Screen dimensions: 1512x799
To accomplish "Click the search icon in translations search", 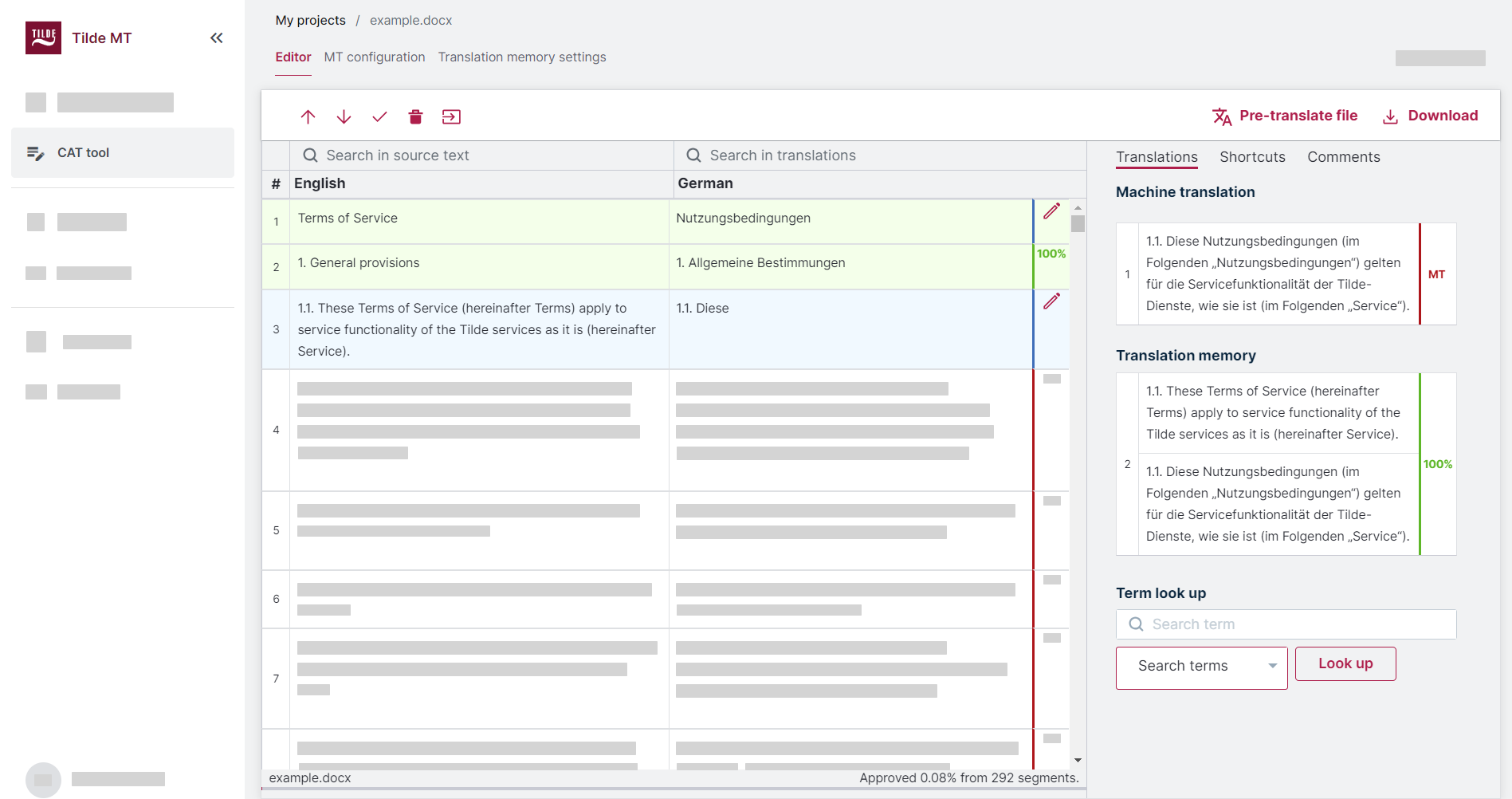I will tap(693, 155).
